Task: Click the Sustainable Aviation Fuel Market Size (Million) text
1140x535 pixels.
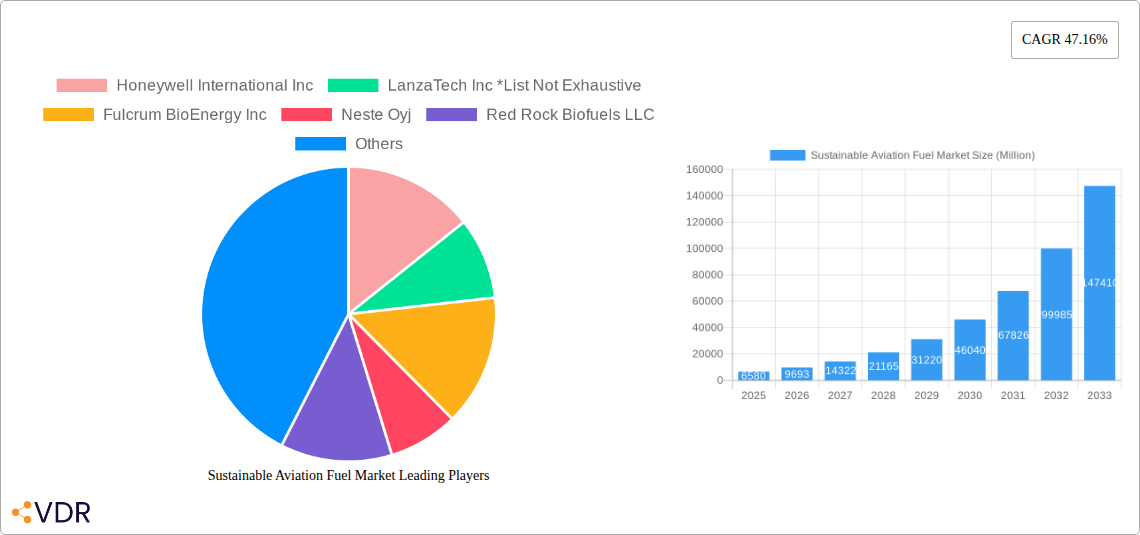Action: [x=923, y=155]
